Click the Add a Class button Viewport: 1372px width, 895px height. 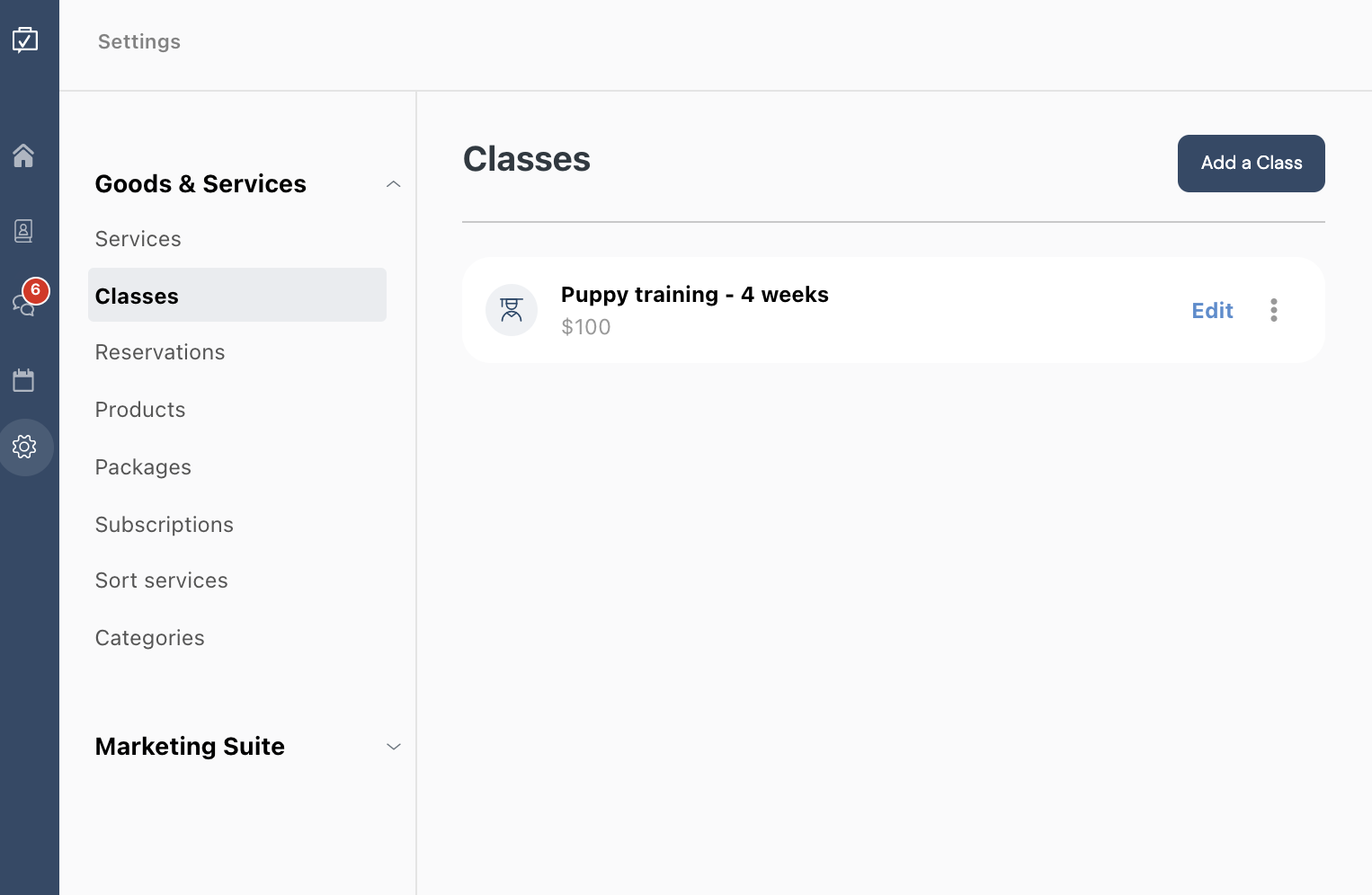1252,164
